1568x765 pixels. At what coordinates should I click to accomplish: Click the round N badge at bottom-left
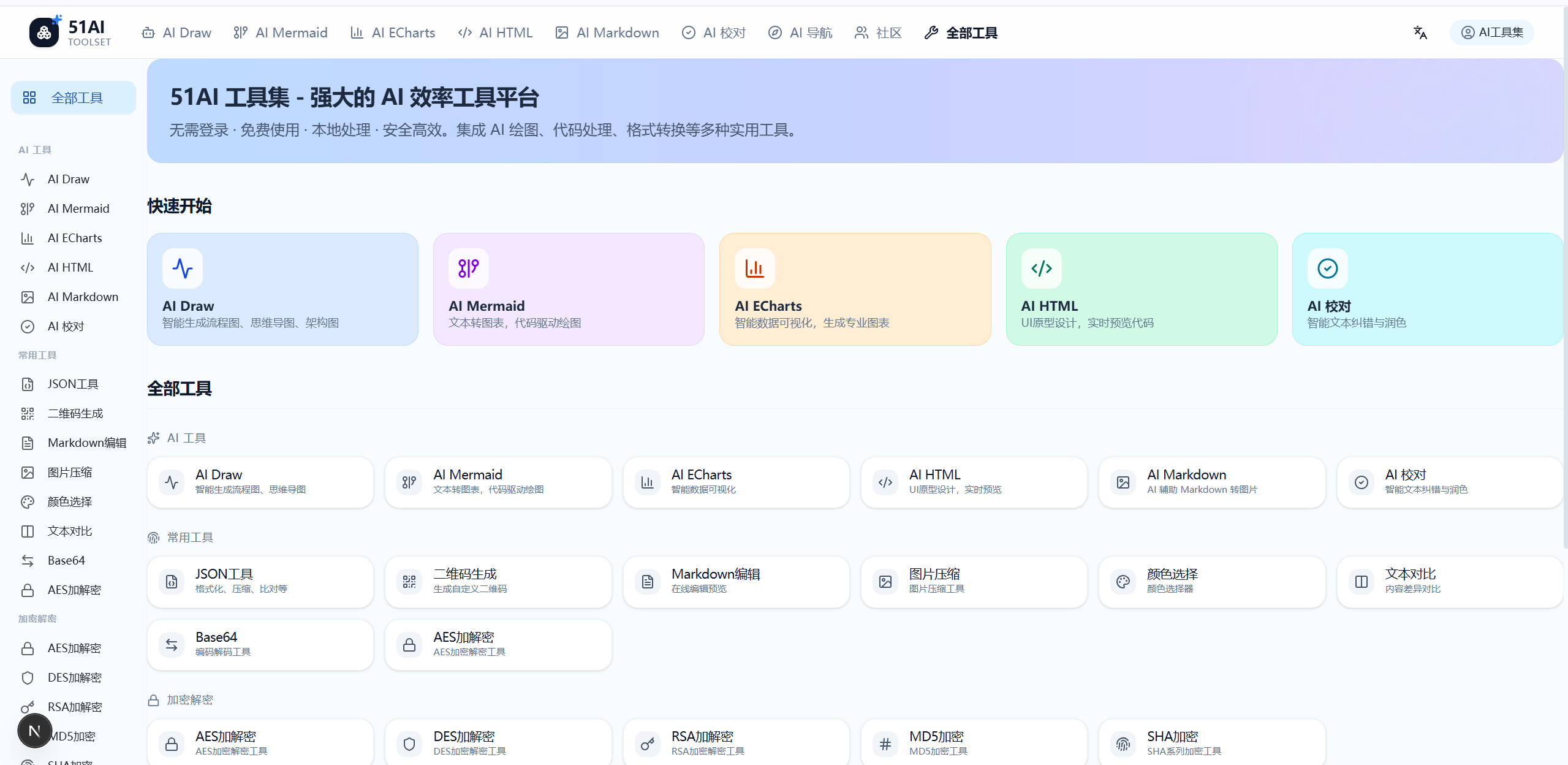tap(35, 731)
